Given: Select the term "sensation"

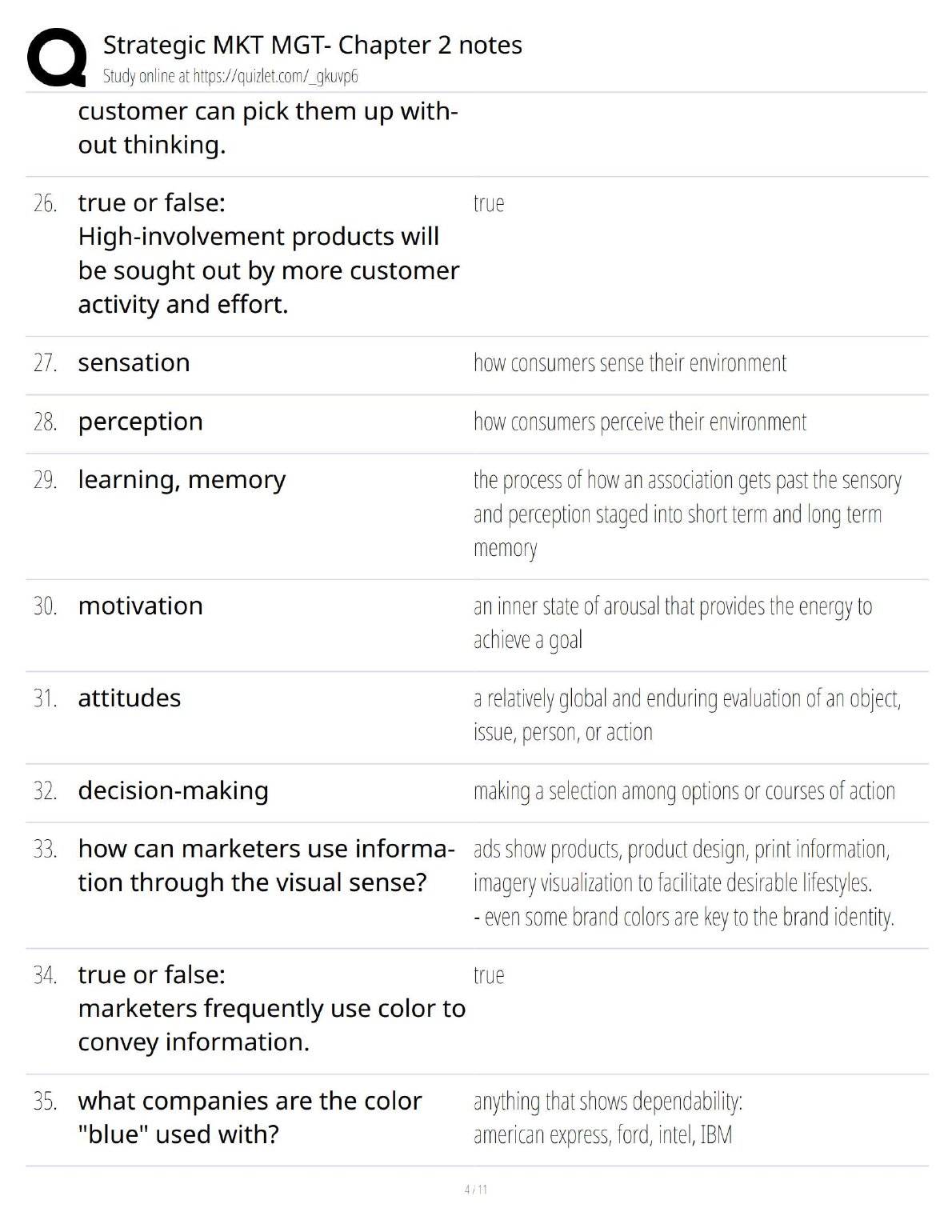Looking at the screenshot, I should pyautogui.click(x=134, y=363).
